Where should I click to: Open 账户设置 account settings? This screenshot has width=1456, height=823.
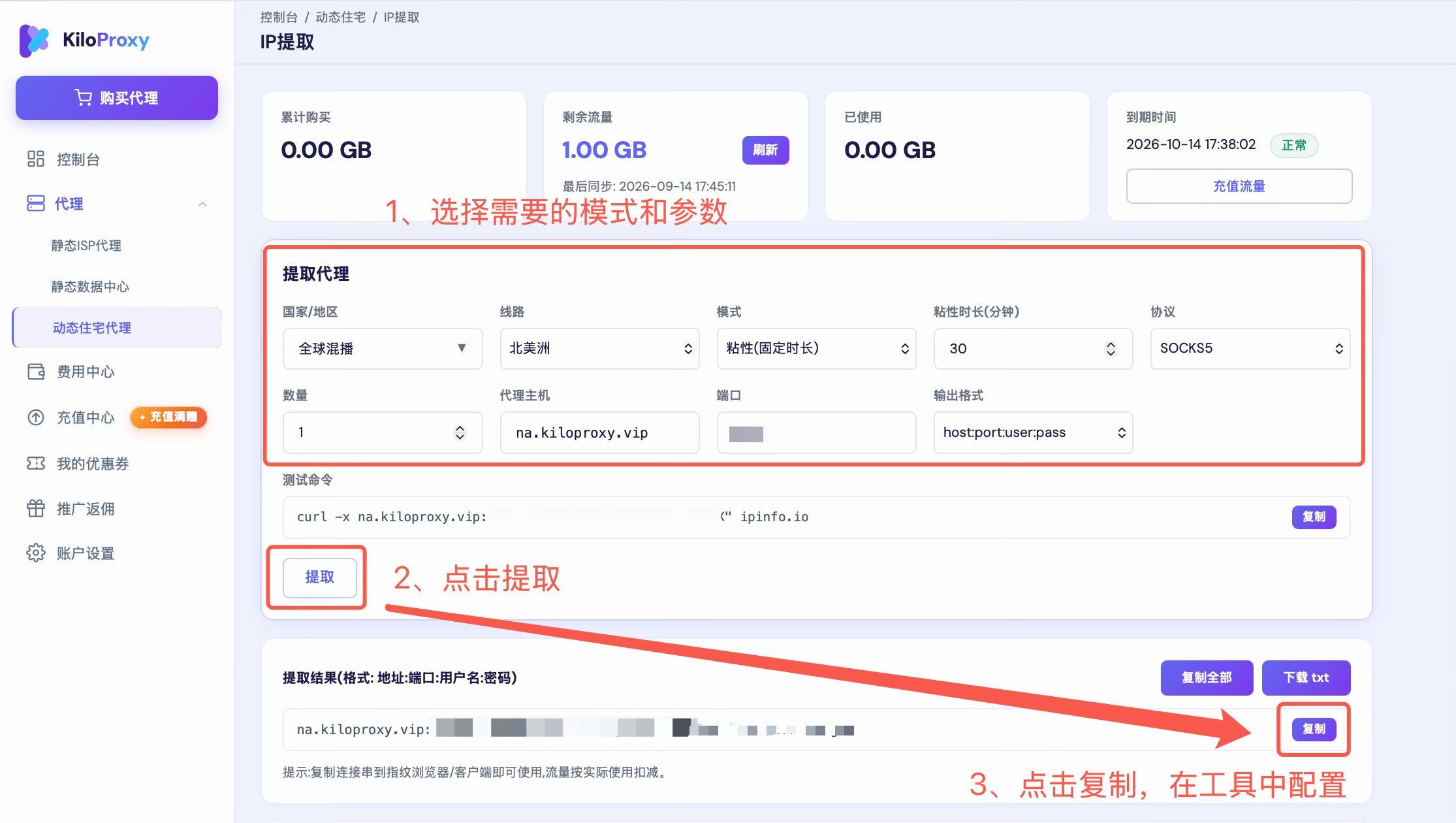[x=86, y=553]
